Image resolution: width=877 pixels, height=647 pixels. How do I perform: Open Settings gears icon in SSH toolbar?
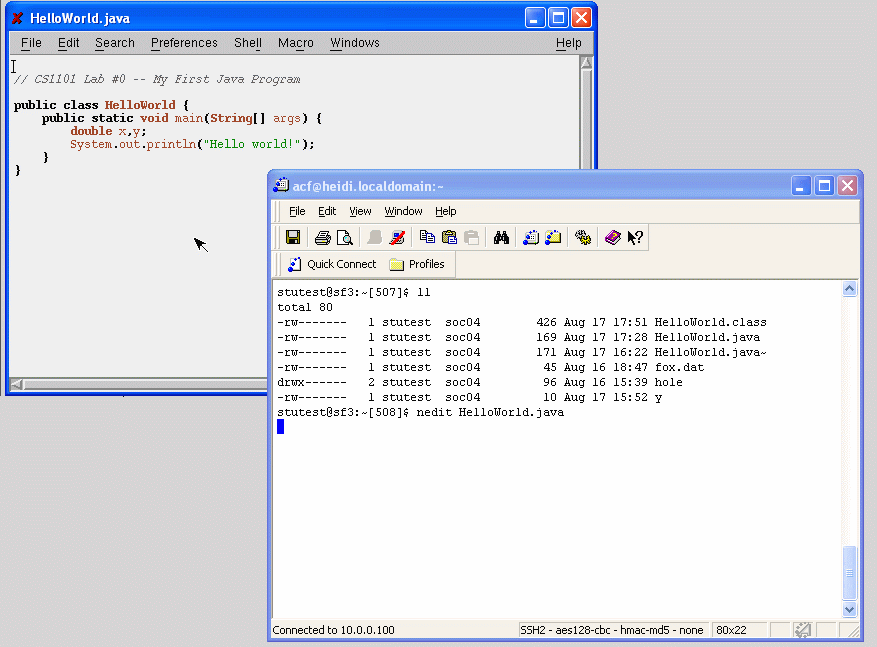(583, 238)
